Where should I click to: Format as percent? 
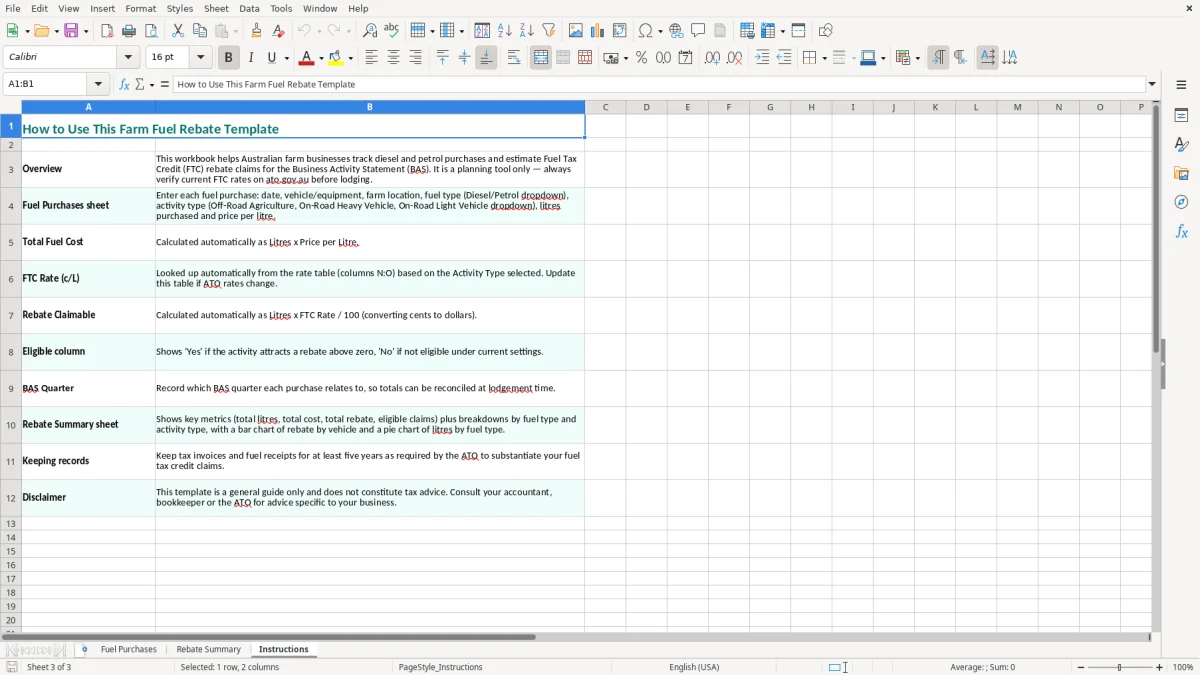pyautogui.click(x=642, y=58)
